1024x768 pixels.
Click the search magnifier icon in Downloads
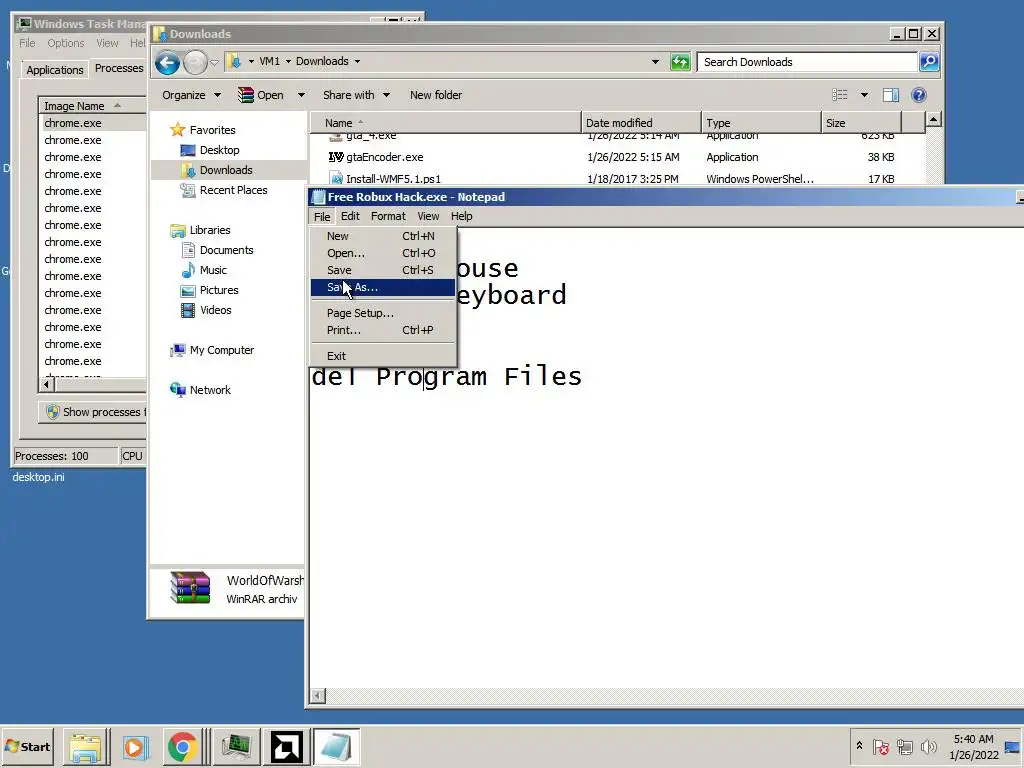[x=929, y=62]
